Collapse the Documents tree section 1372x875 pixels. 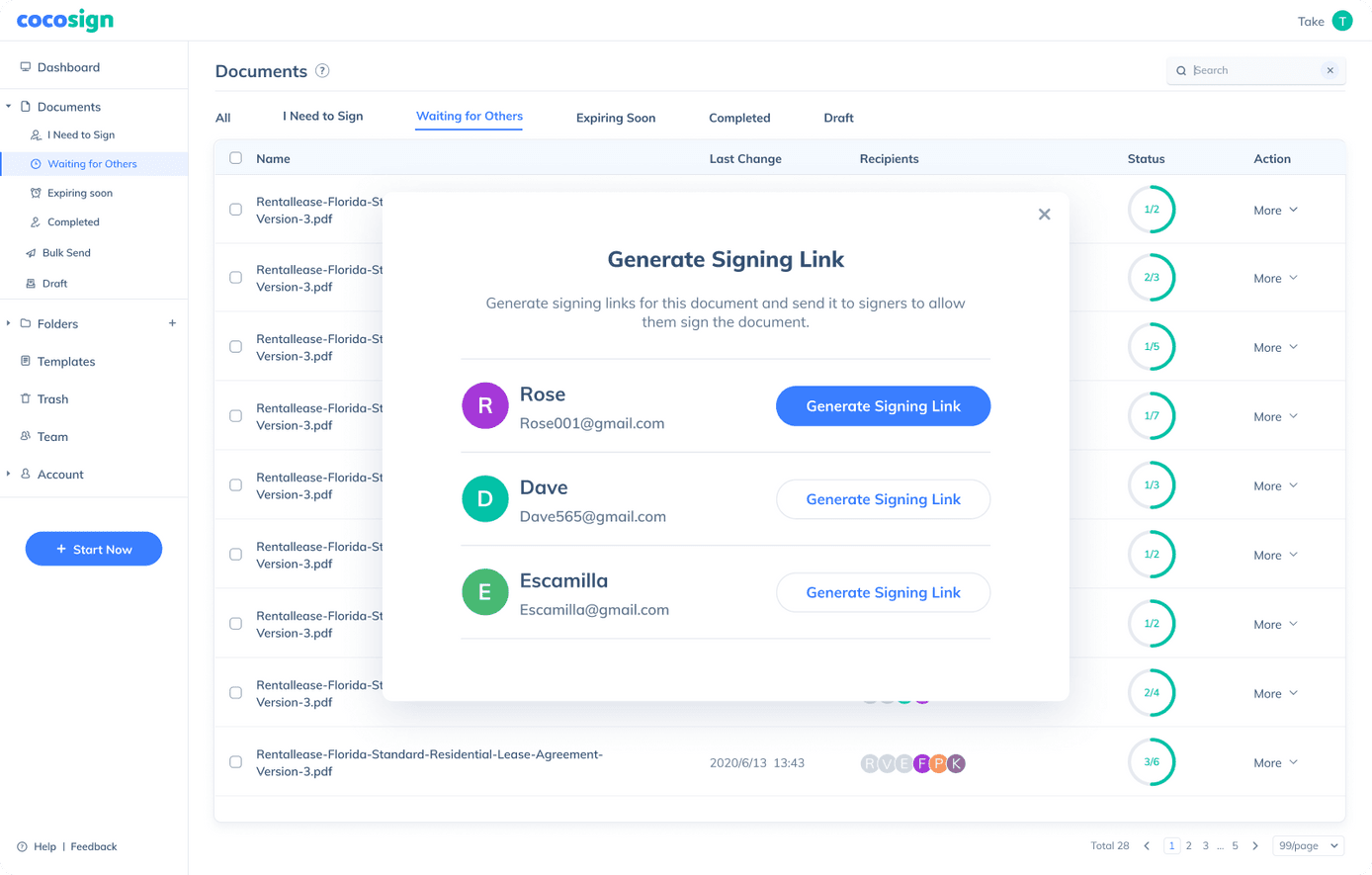pyautogui.click(x=9, y=107)
